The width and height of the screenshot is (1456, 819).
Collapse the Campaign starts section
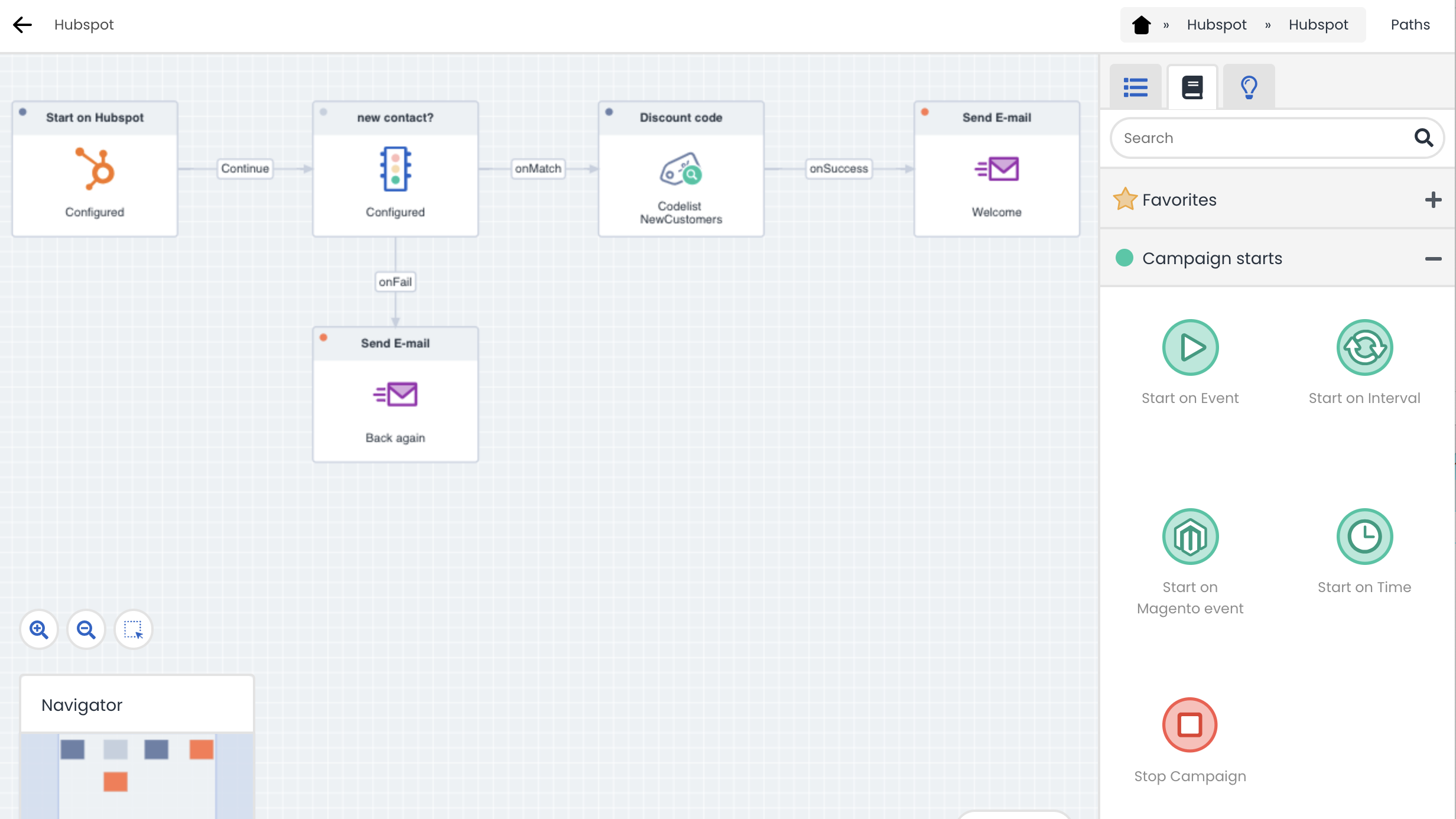click(1433, 259)
